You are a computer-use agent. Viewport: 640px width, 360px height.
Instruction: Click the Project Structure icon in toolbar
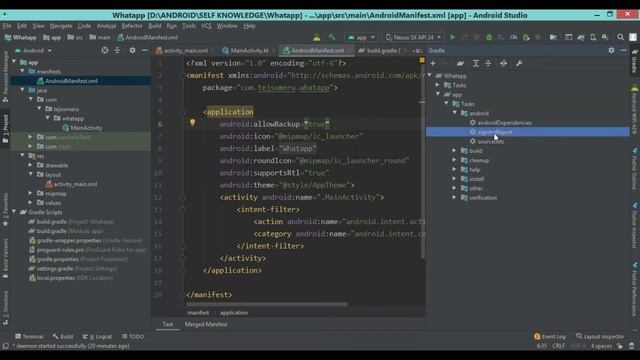click(553, 37)
